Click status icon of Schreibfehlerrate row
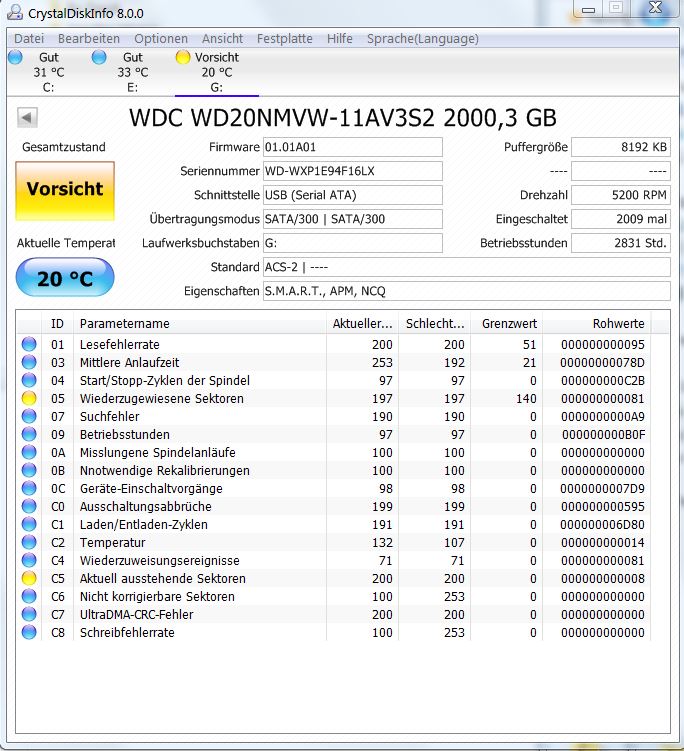The width and height of the screenshot is (684, 751). click(29, 632)
